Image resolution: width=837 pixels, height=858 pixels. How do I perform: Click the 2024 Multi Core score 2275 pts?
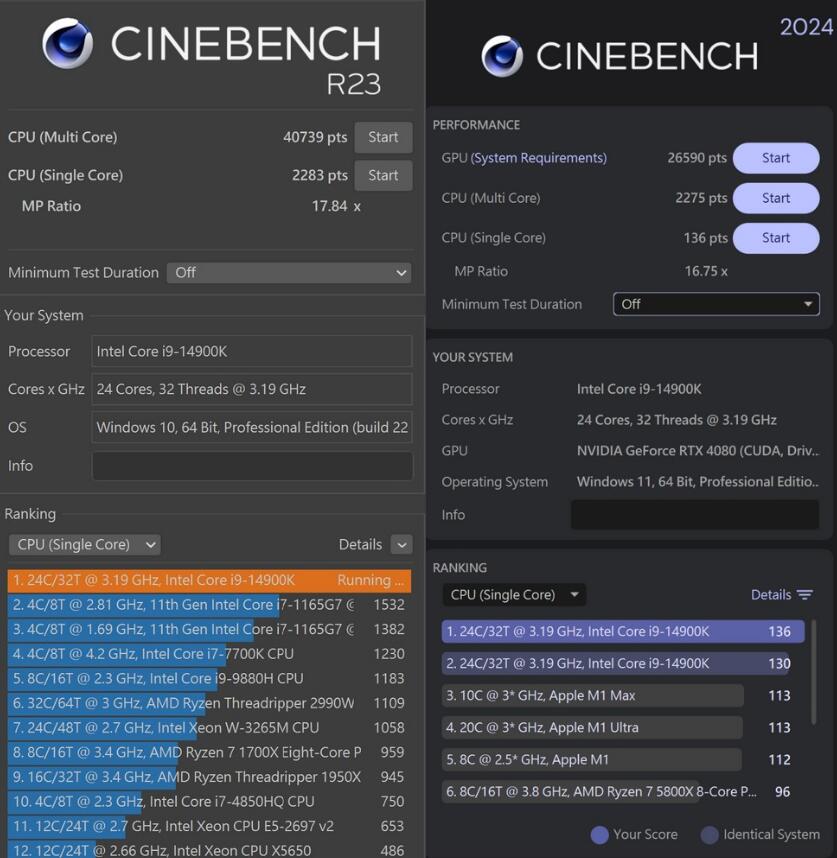coord(701,198)
